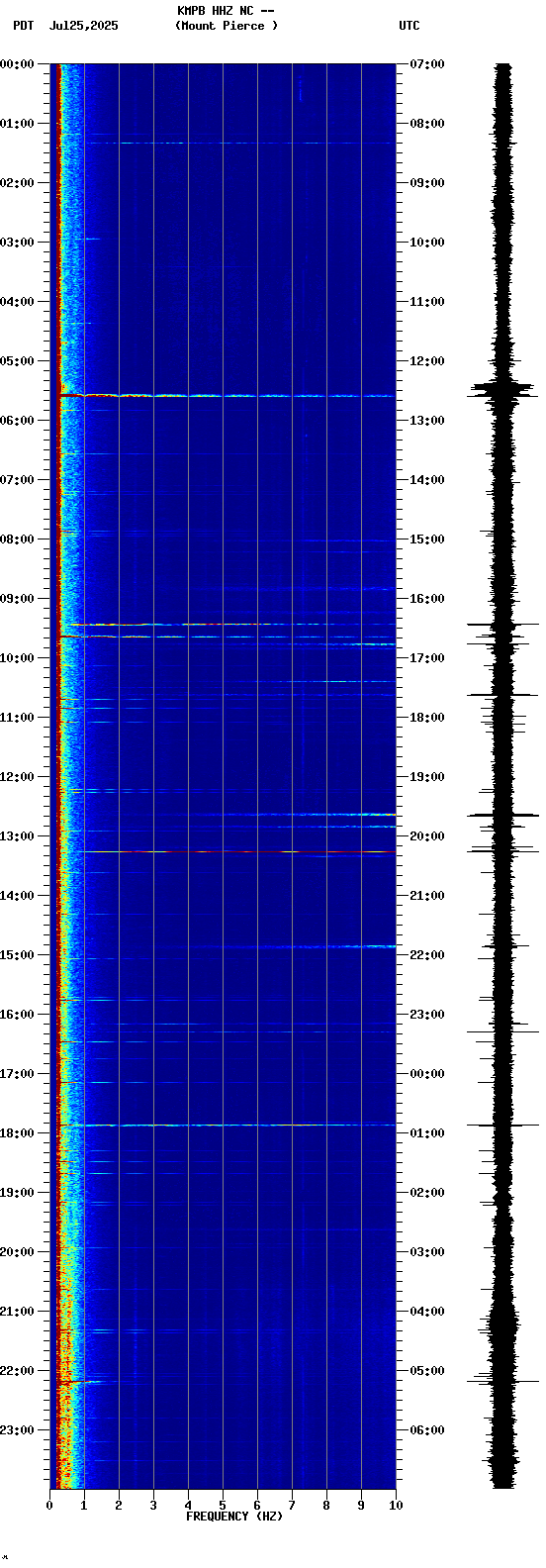This screenshot has width=546, height=1568.
Task: Click the PDT time label '09:00'
Action: click(17, 599)
